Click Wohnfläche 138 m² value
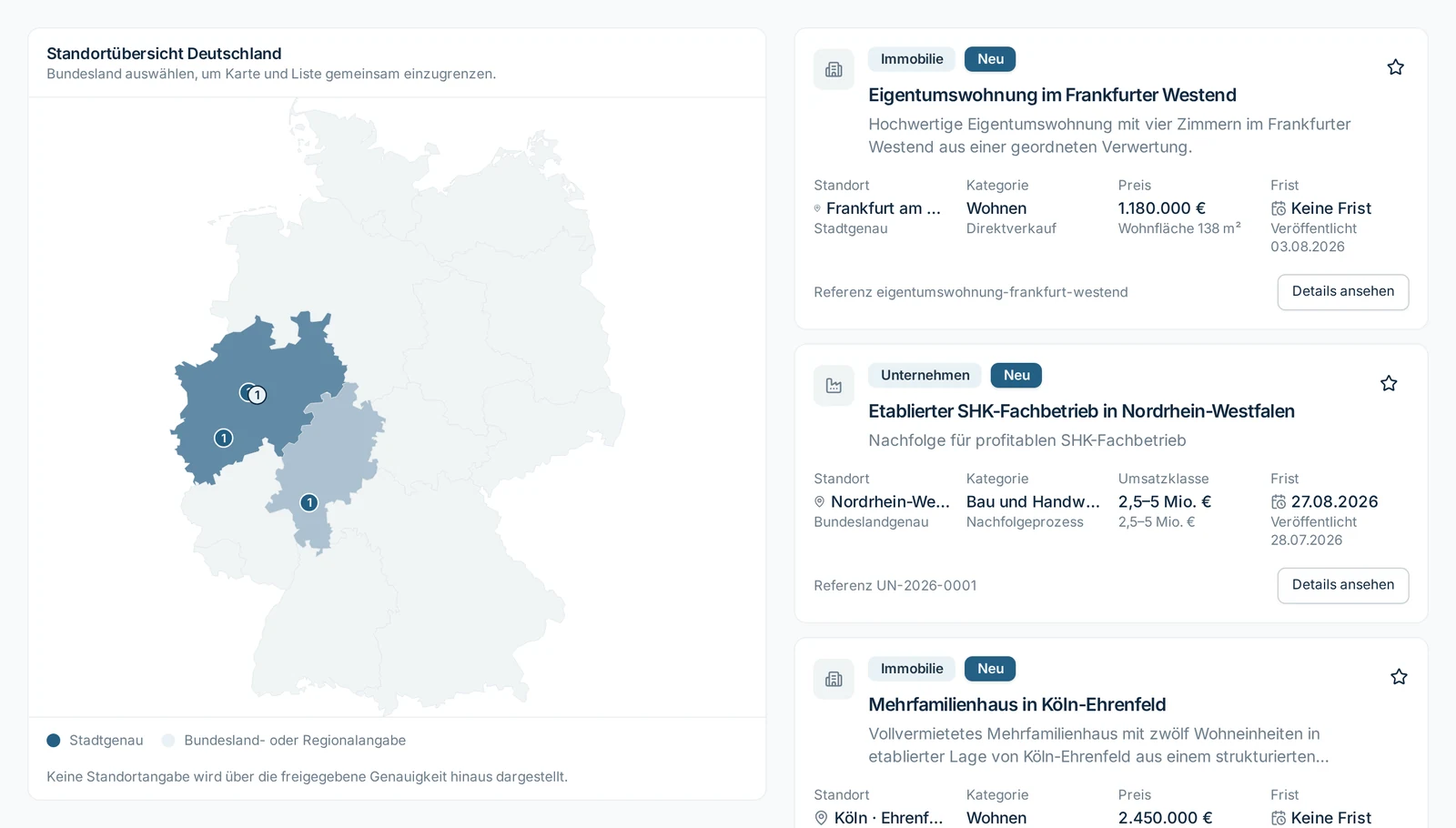1456x828 pixels. [x=1179, y=228]
